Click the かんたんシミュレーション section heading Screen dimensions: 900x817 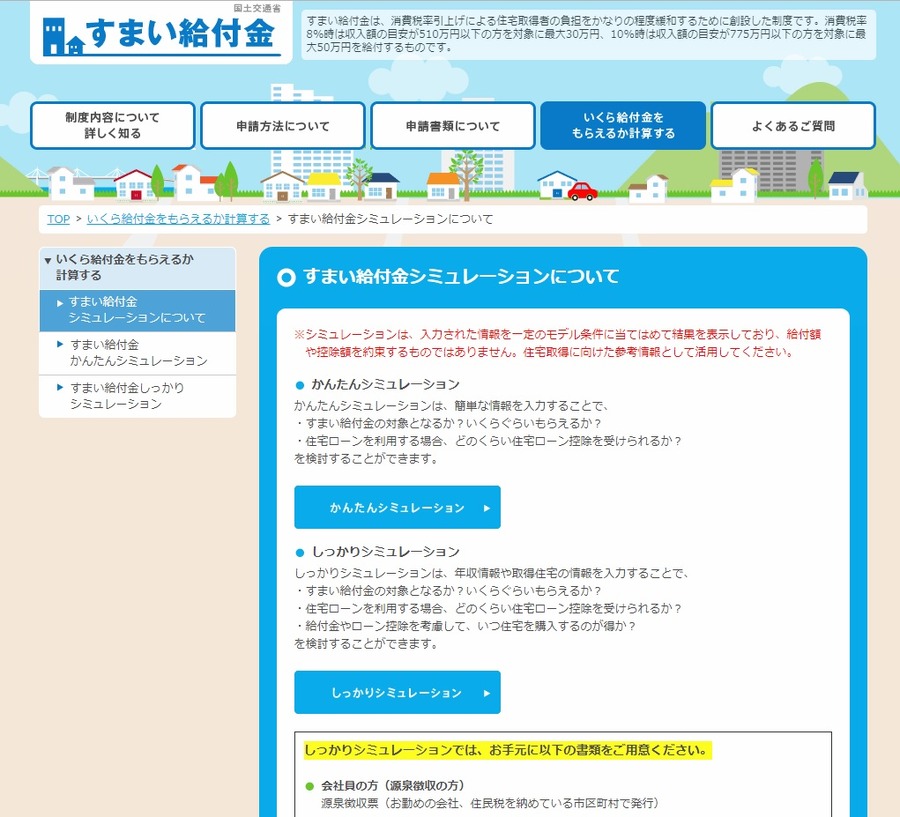click(385, 384)
